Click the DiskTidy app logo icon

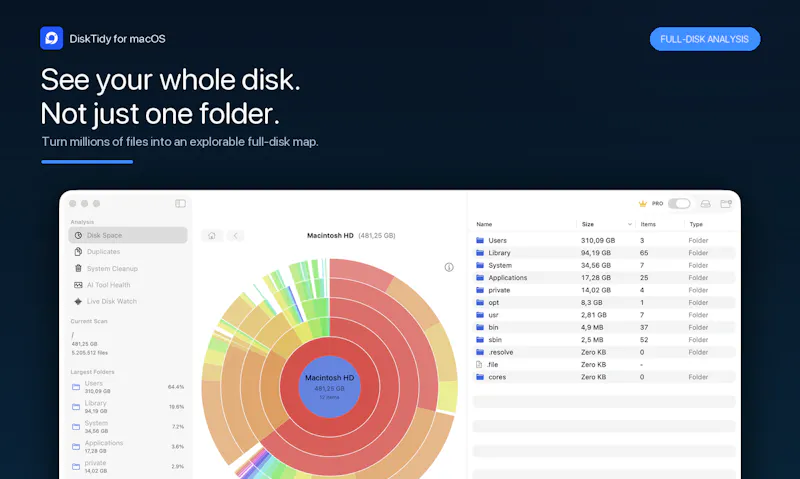tap(52, 38)
